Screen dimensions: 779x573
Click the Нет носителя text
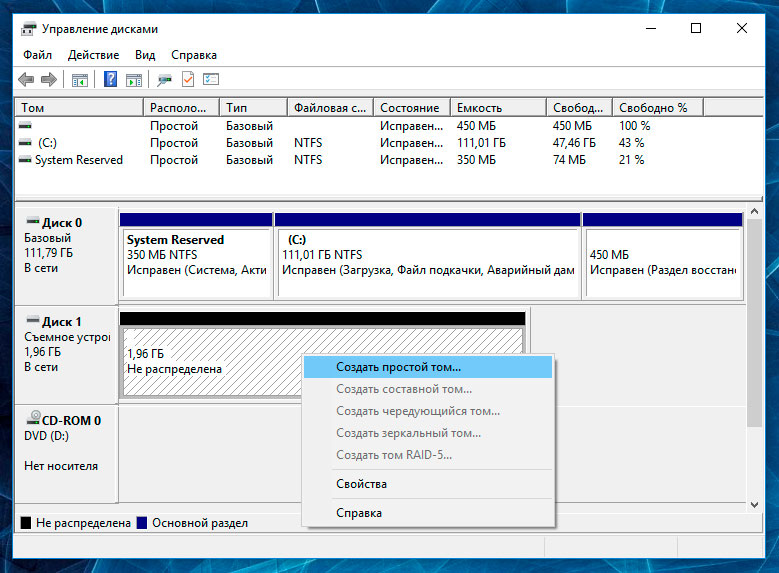pyautogui.click(x=61, y=466)
